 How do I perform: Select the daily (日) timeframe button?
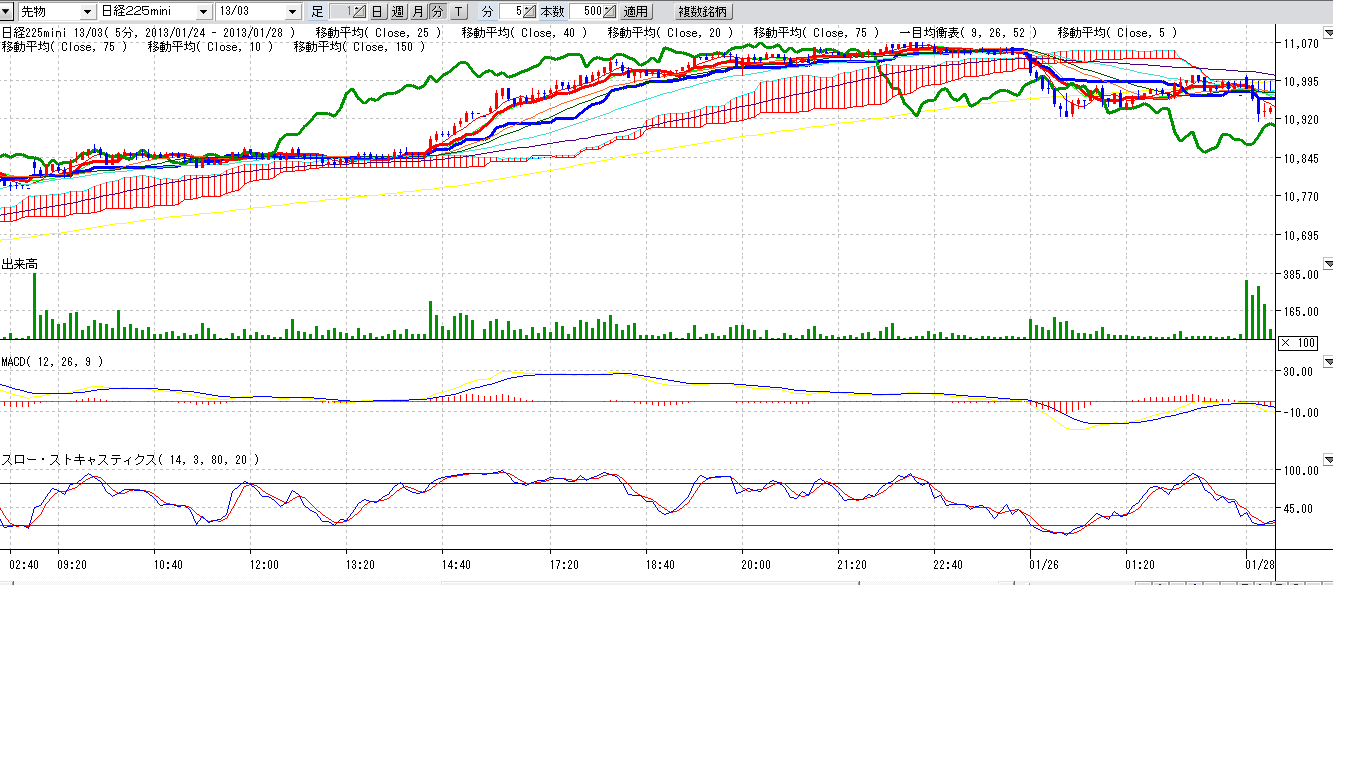pos(377,12)
